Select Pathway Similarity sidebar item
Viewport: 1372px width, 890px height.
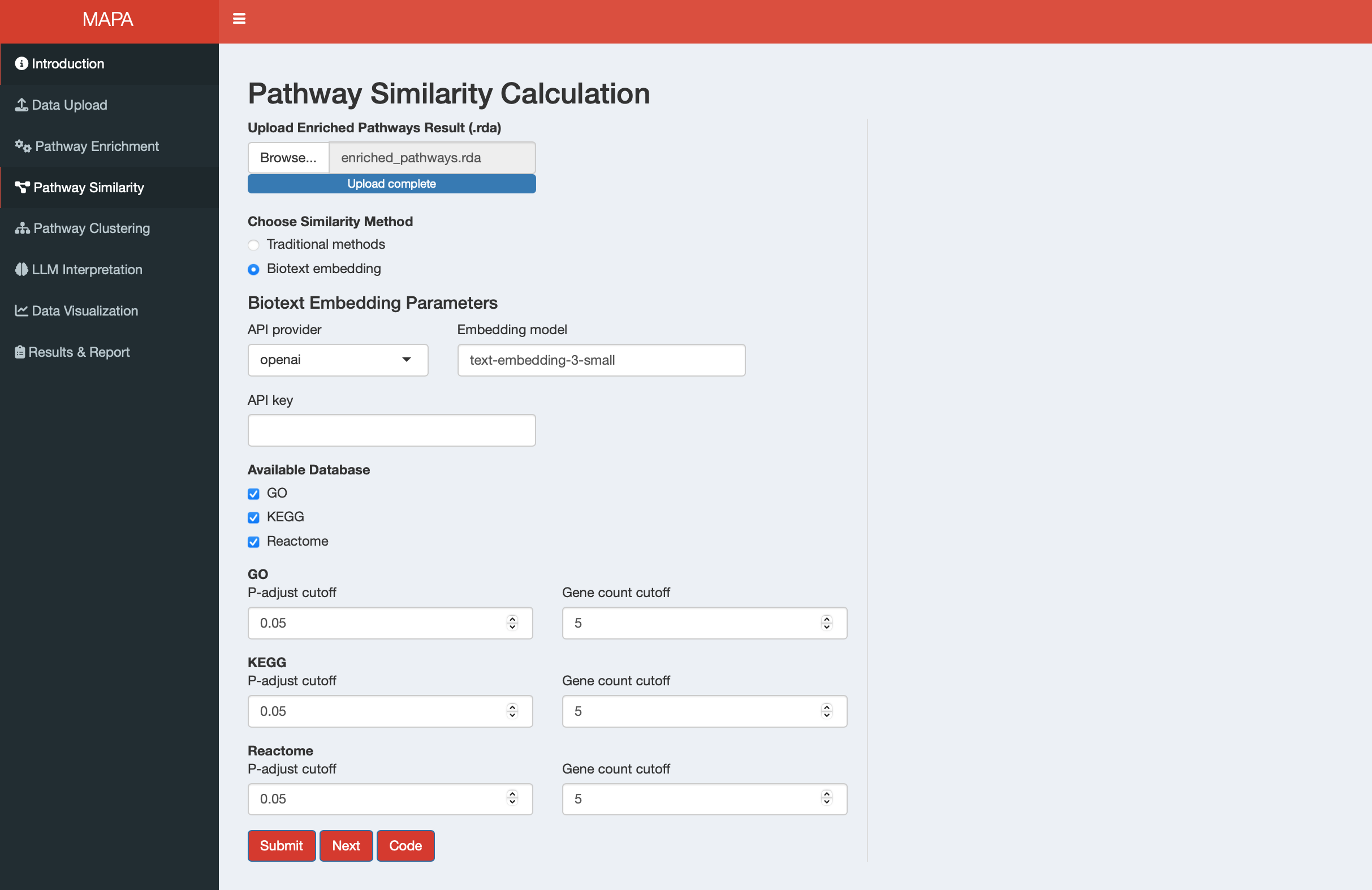click(x=110, y=187)
